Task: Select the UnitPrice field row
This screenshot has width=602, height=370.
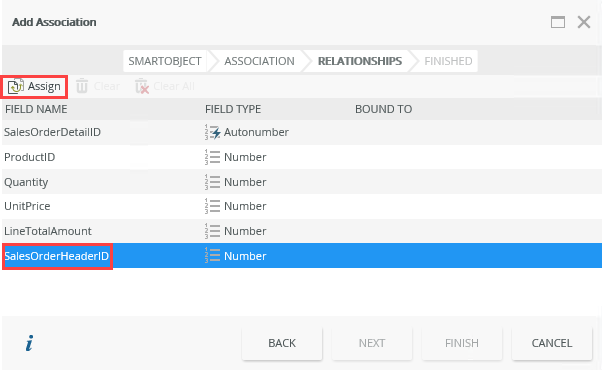Action: (x=302, y=206)
